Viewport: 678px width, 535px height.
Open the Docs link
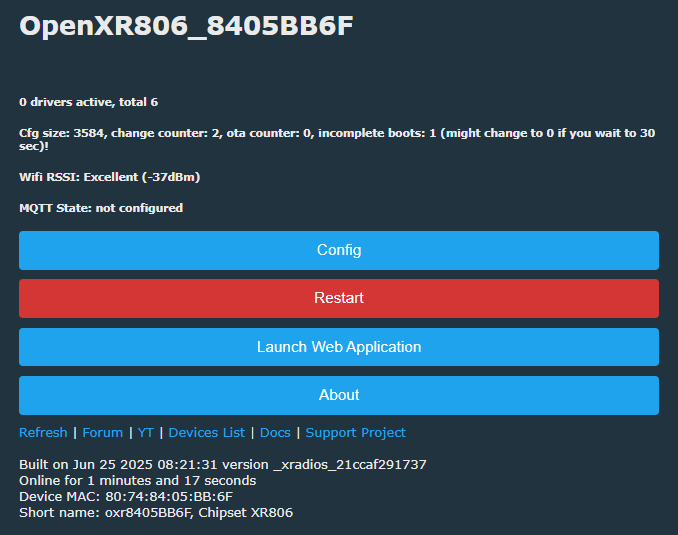275,432
